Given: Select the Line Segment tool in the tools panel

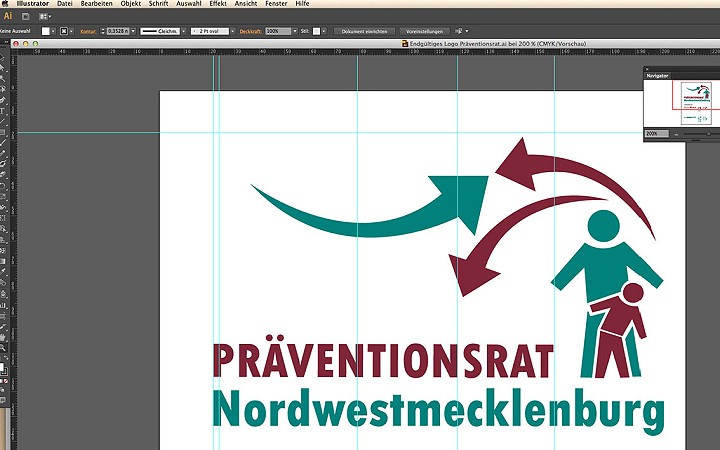Looking at the screenshot, I should point(2,121).
